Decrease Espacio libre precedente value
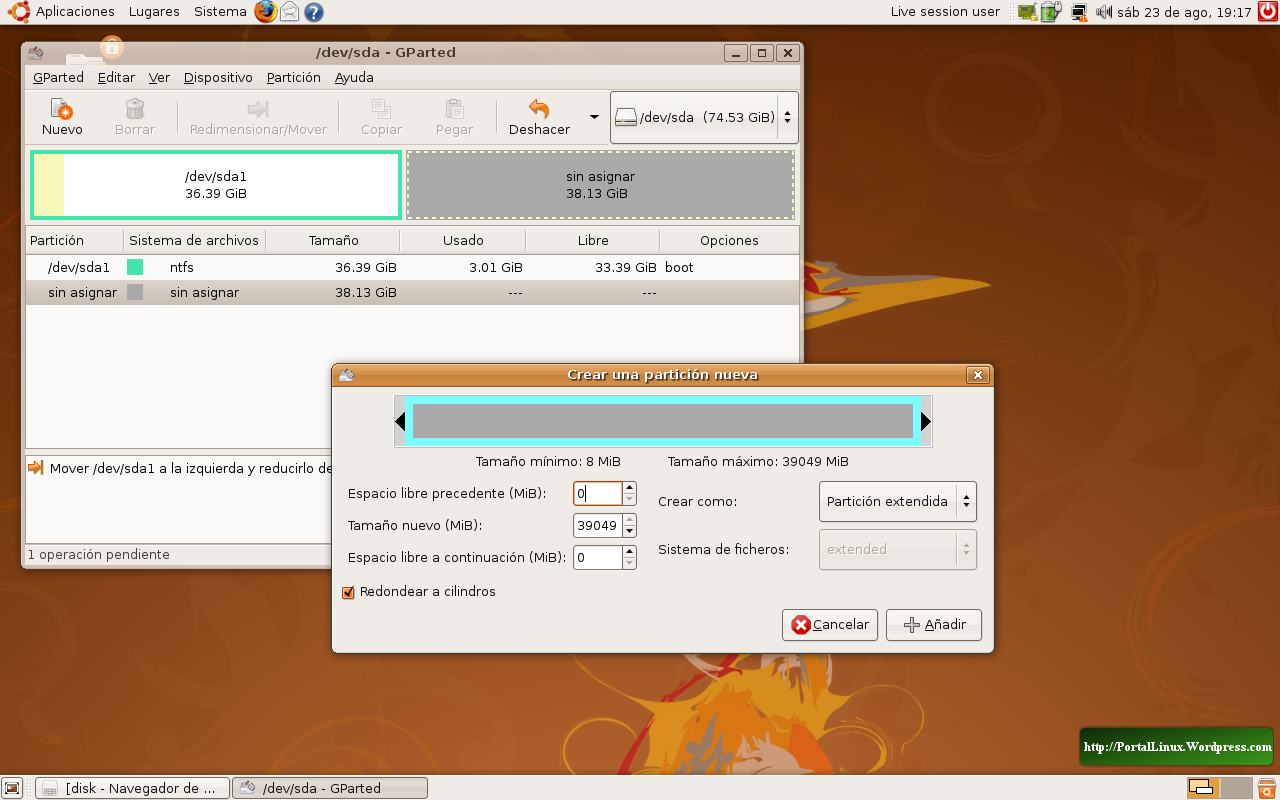The width and height of the screenshot is (1280, 800). coord(629,499)
